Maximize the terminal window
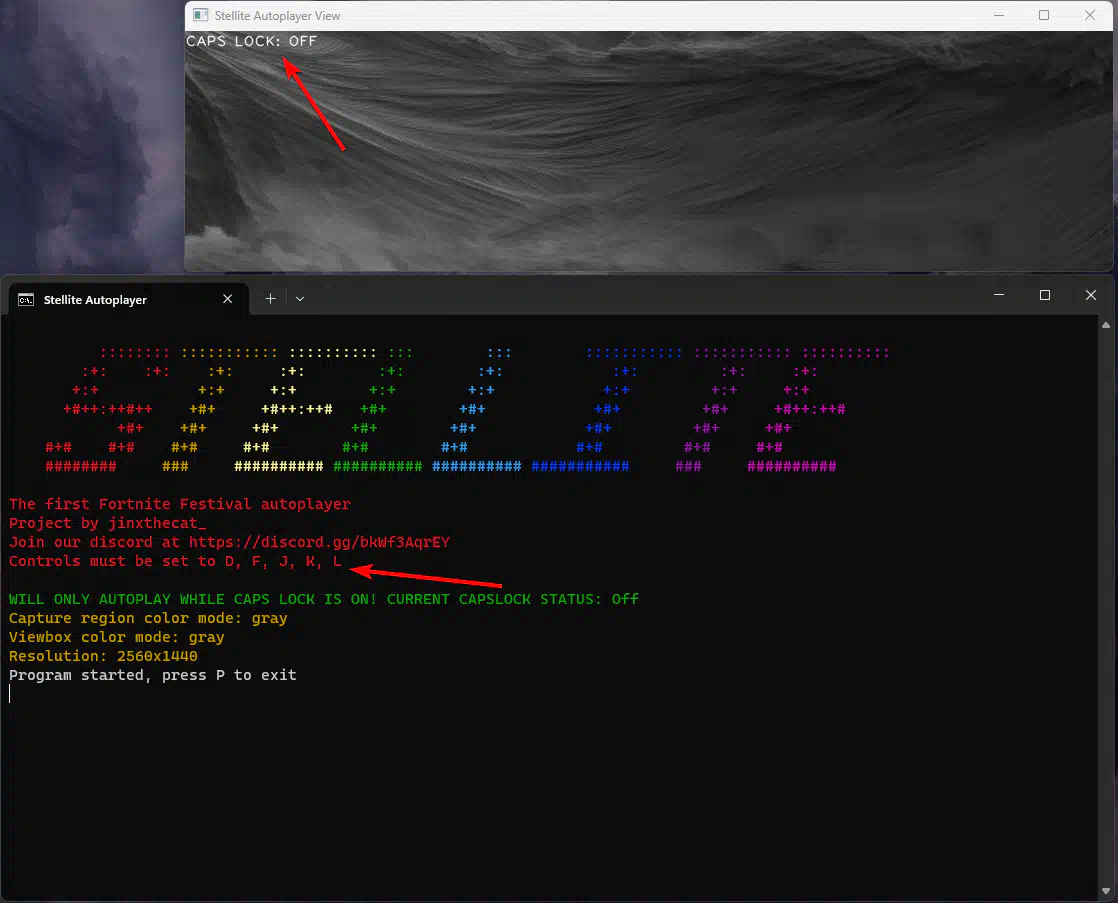Image resolution: width=1118 pixels, height=903 pixels. 1044,295
